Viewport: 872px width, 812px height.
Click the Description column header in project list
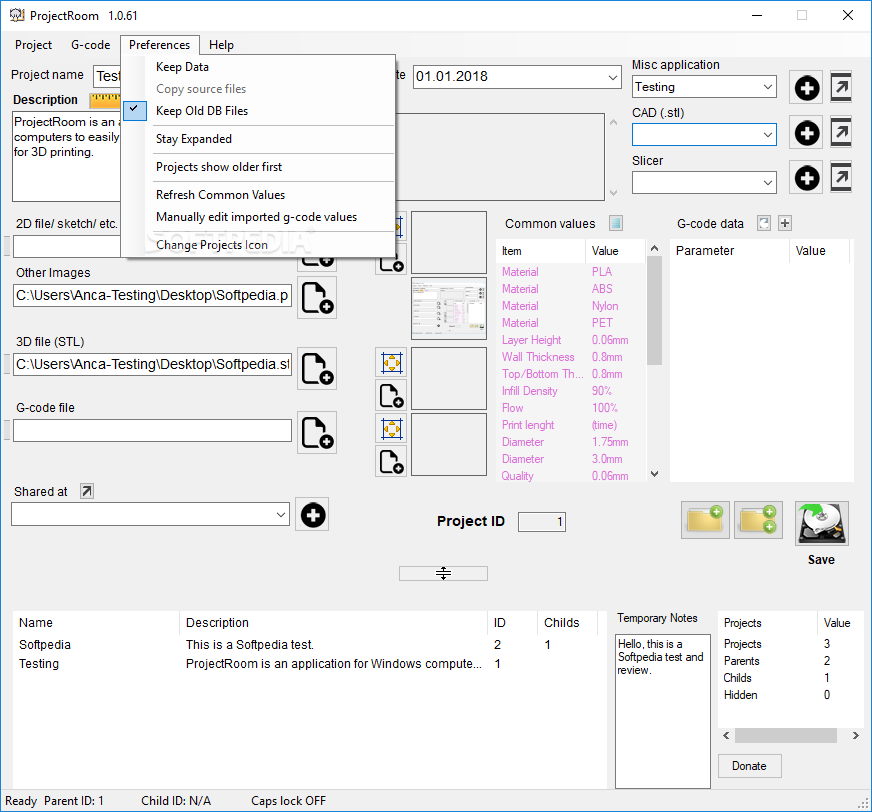333,623
